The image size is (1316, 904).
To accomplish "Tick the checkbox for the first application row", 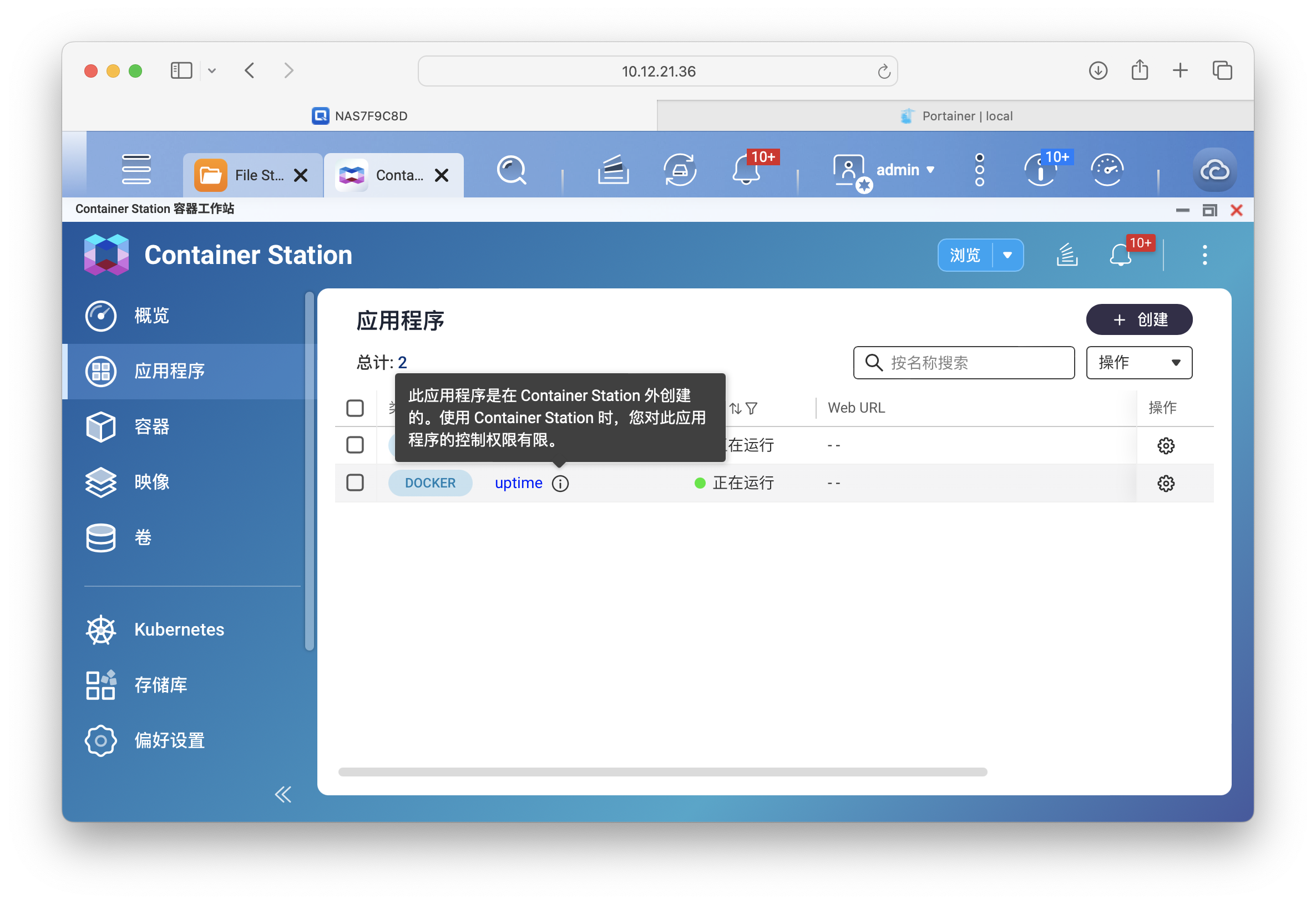I will point(355,445).
